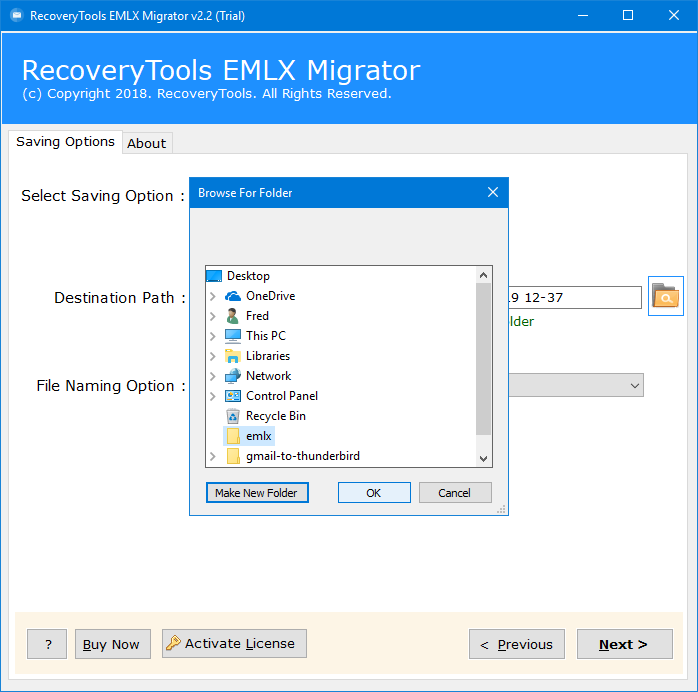Click the dialog resize grip corner
This screenshot has width=698, height=692.
tap(501, 510)
